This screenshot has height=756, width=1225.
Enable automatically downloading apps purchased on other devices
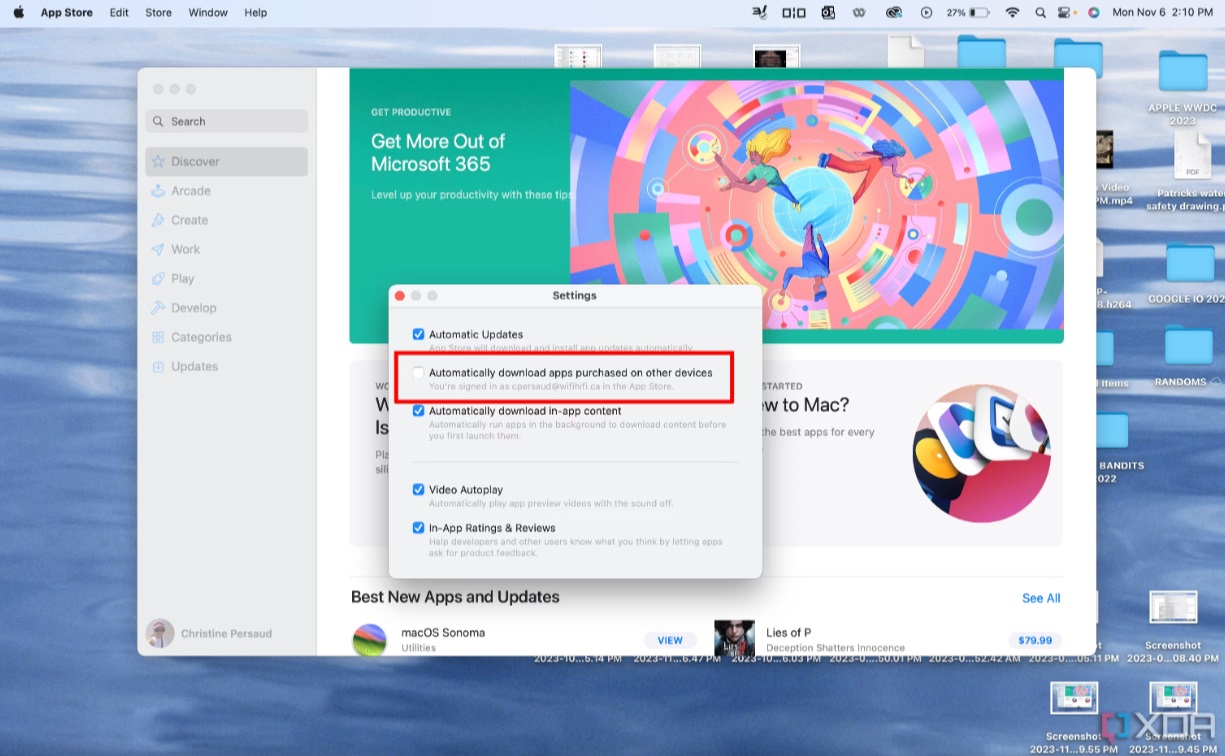[418, 372]
